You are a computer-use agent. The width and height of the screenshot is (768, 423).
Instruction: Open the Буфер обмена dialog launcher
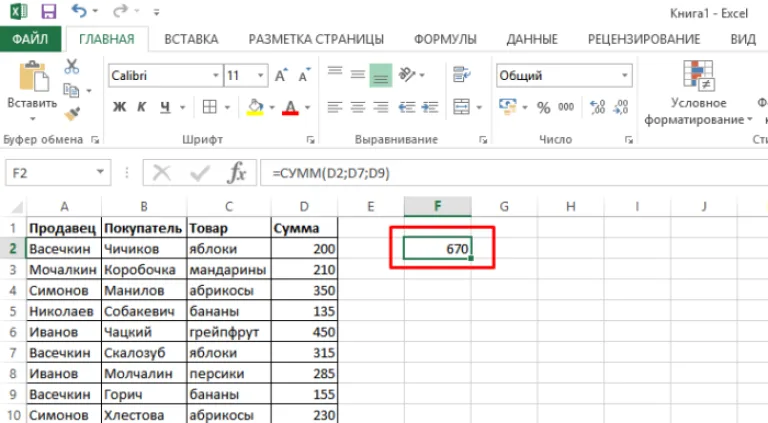click(x=95, y=140)
